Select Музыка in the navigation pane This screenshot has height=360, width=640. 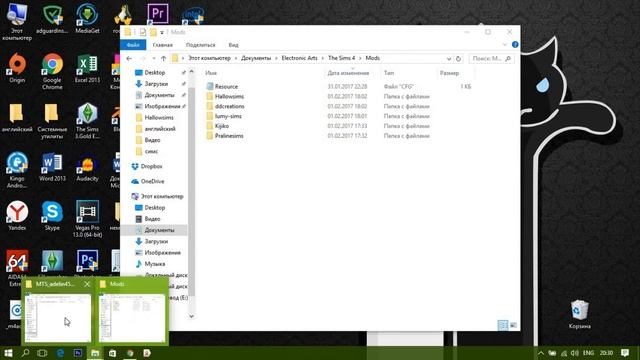154,264
